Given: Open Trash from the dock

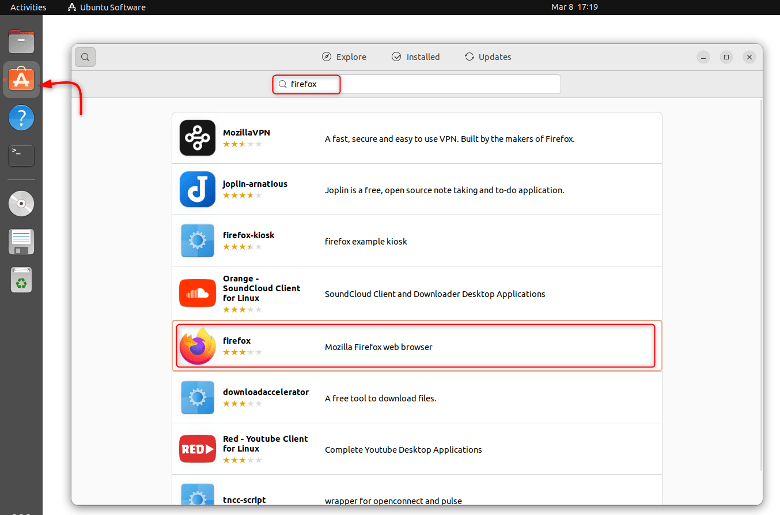Looking at the screenshot, I should pos(21,280).
